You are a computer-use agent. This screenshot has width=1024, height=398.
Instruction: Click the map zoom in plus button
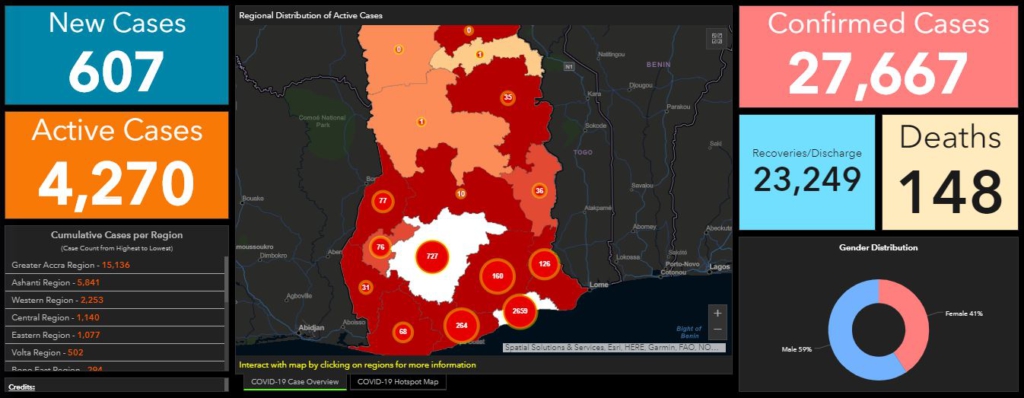[717, 313]
